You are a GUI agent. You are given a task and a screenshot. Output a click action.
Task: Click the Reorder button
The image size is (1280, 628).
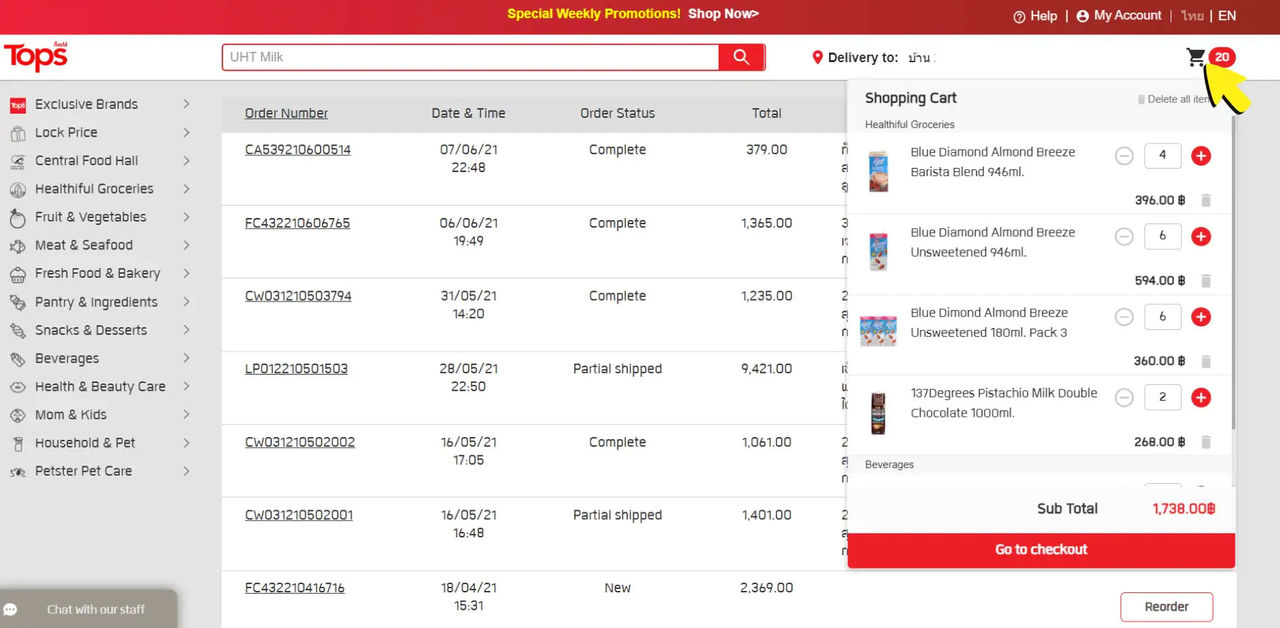[x=1166, y=607]
